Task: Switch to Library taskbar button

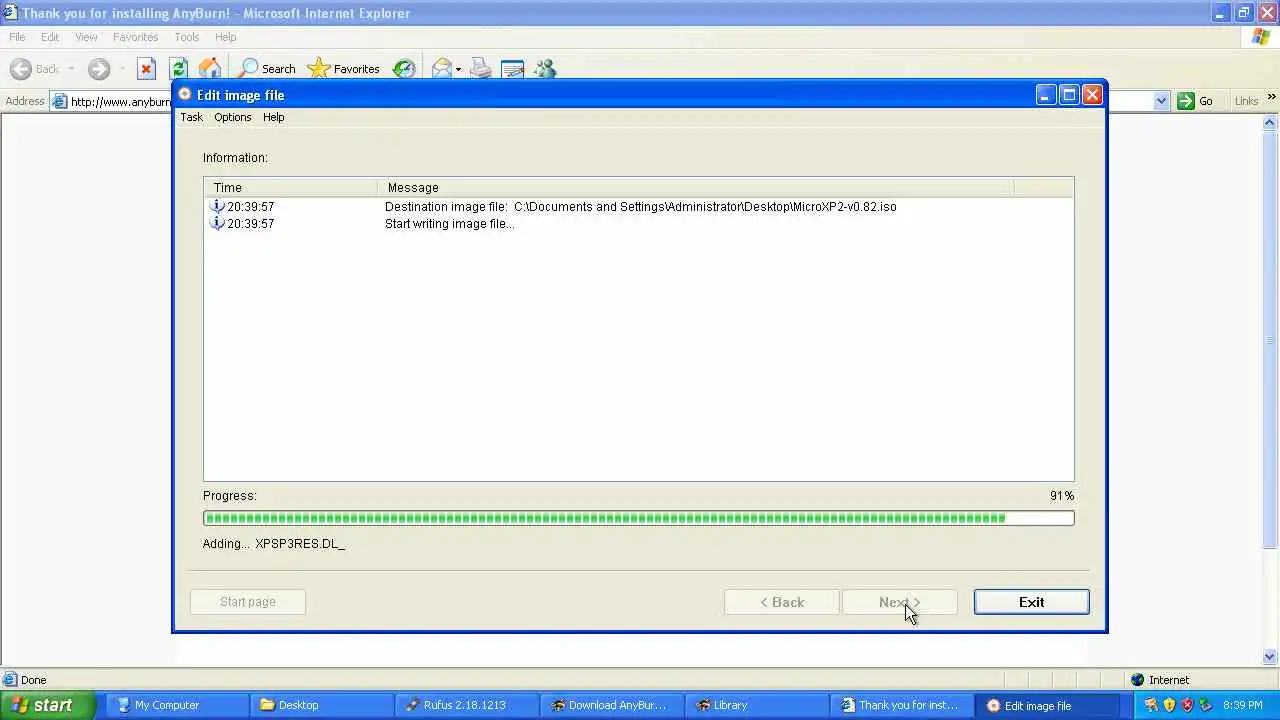Action: point(756,705)
